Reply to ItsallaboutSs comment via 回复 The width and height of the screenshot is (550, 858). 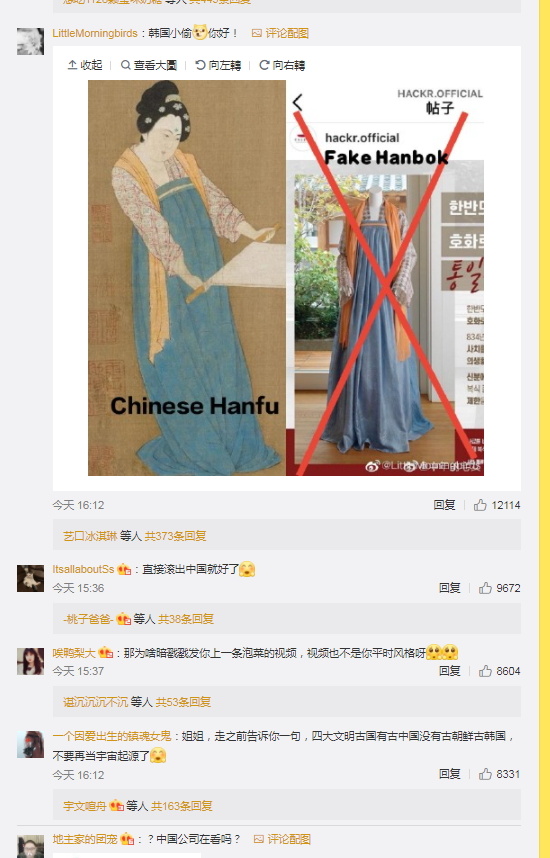(x=449, y=588)
